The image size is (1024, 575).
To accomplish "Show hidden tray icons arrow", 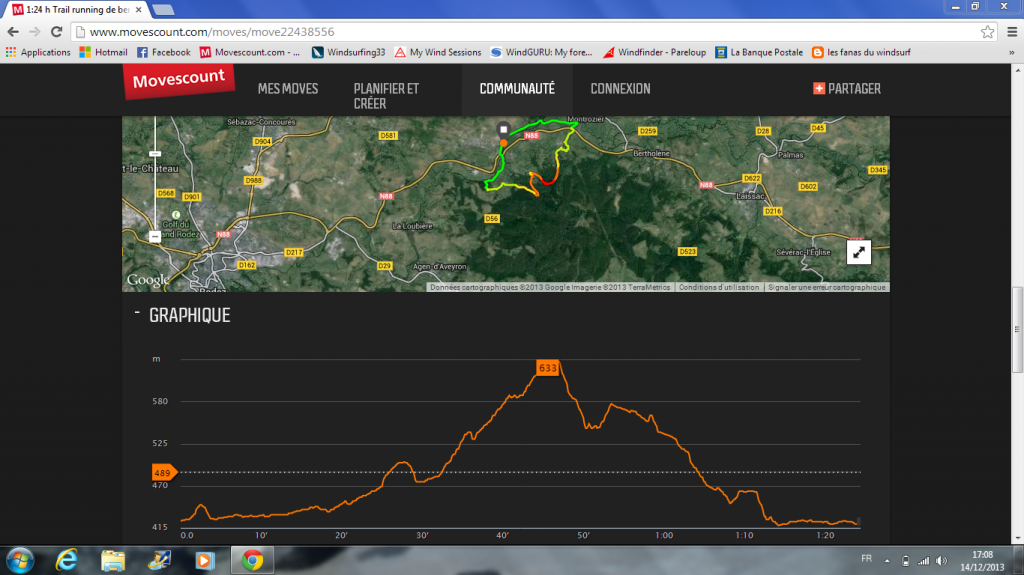I will (887, 561).
